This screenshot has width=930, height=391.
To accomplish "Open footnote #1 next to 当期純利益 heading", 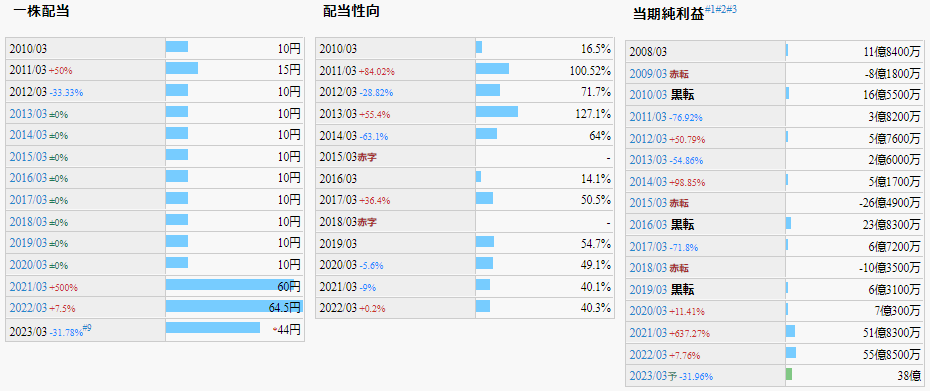I will pyautogui.click(x=710, y=9).
